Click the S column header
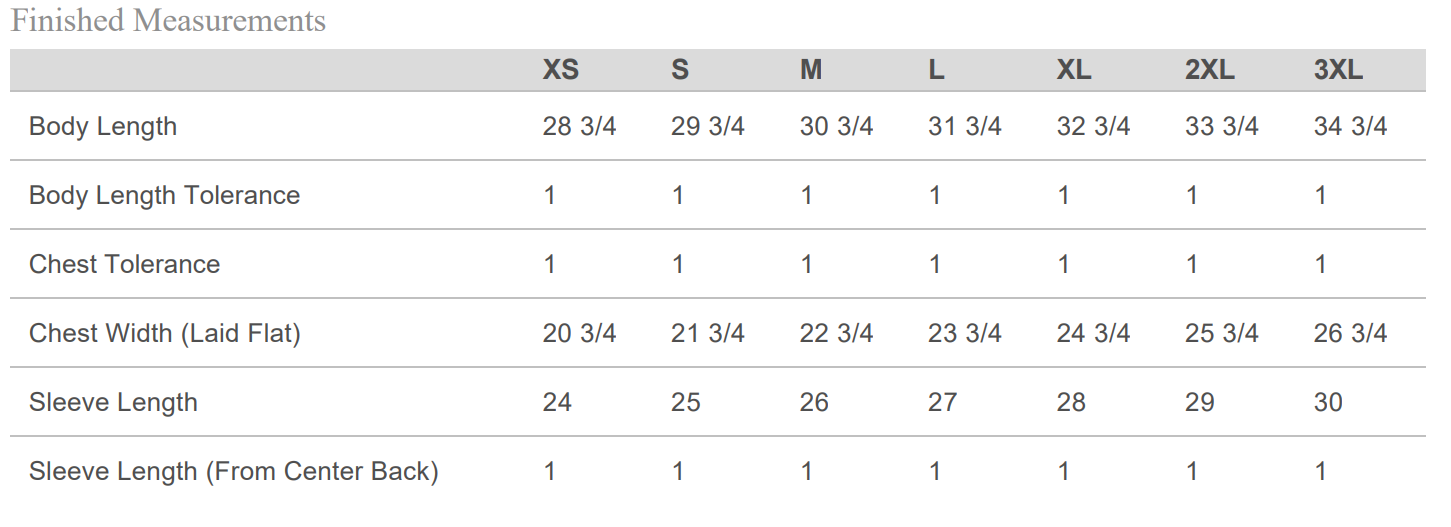1451x527 pixels. click(680, 70)
